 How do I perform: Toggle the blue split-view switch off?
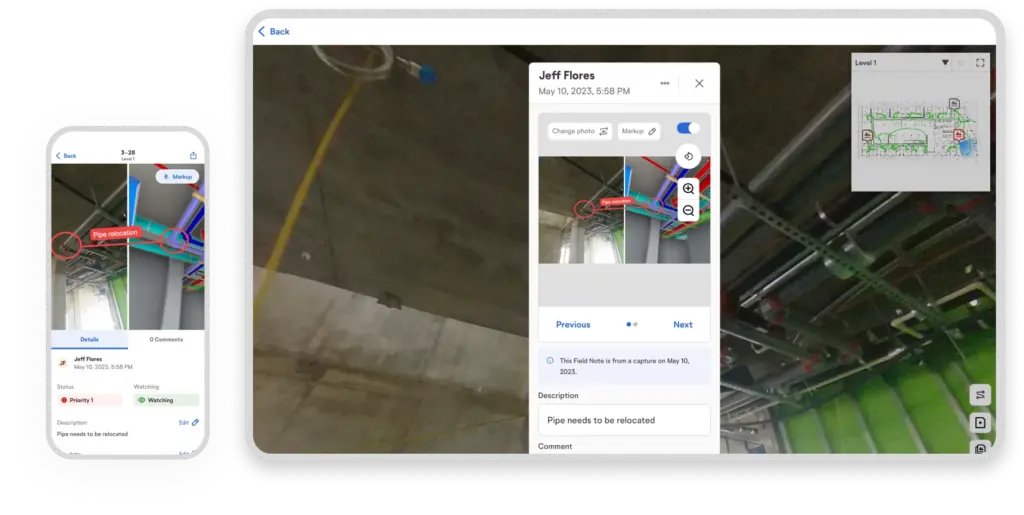tap(688, 128)
